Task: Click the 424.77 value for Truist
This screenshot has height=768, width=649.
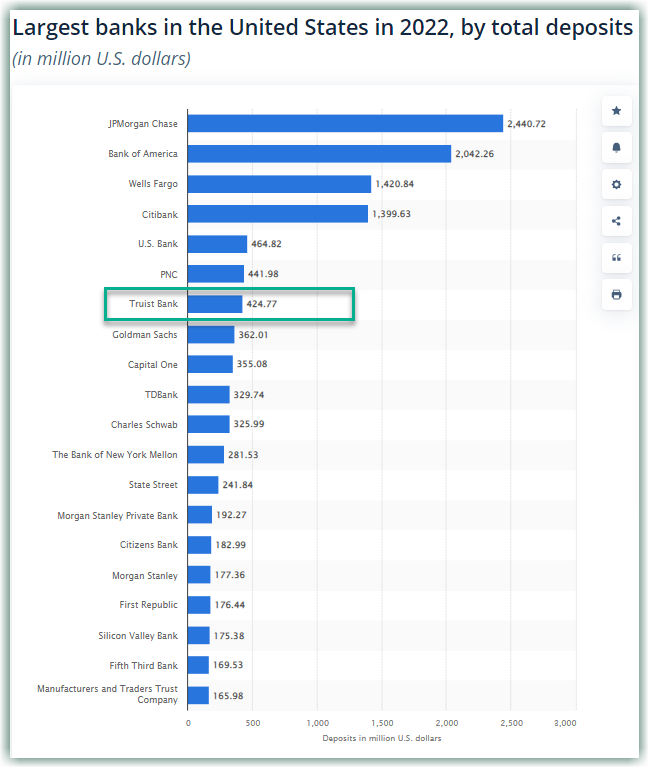Action: [x=262, y=304]
